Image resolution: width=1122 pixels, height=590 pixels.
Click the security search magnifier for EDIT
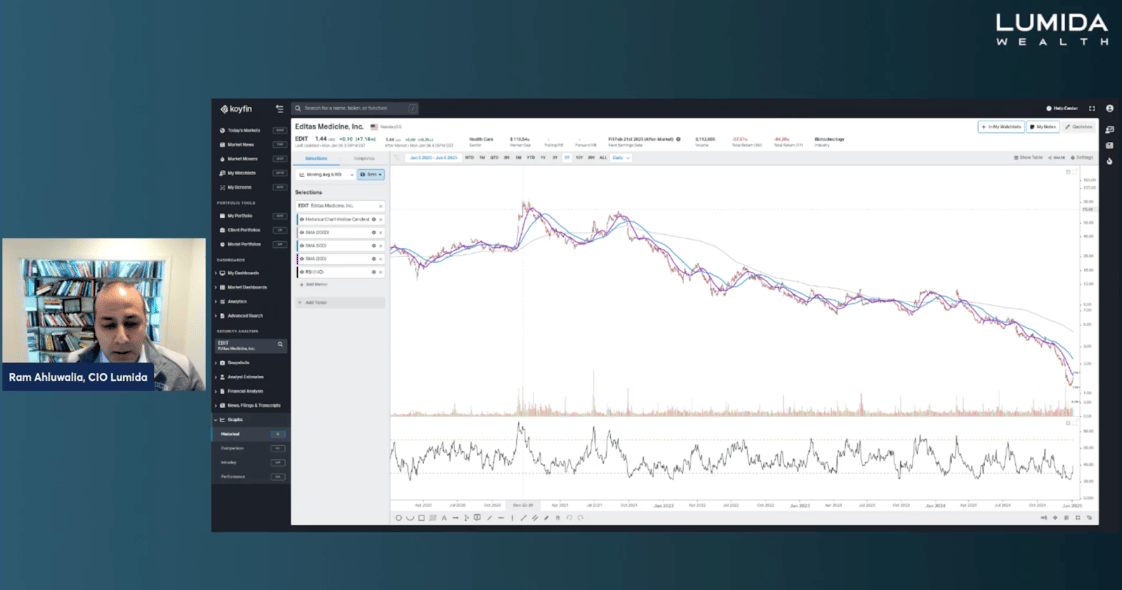280,345
